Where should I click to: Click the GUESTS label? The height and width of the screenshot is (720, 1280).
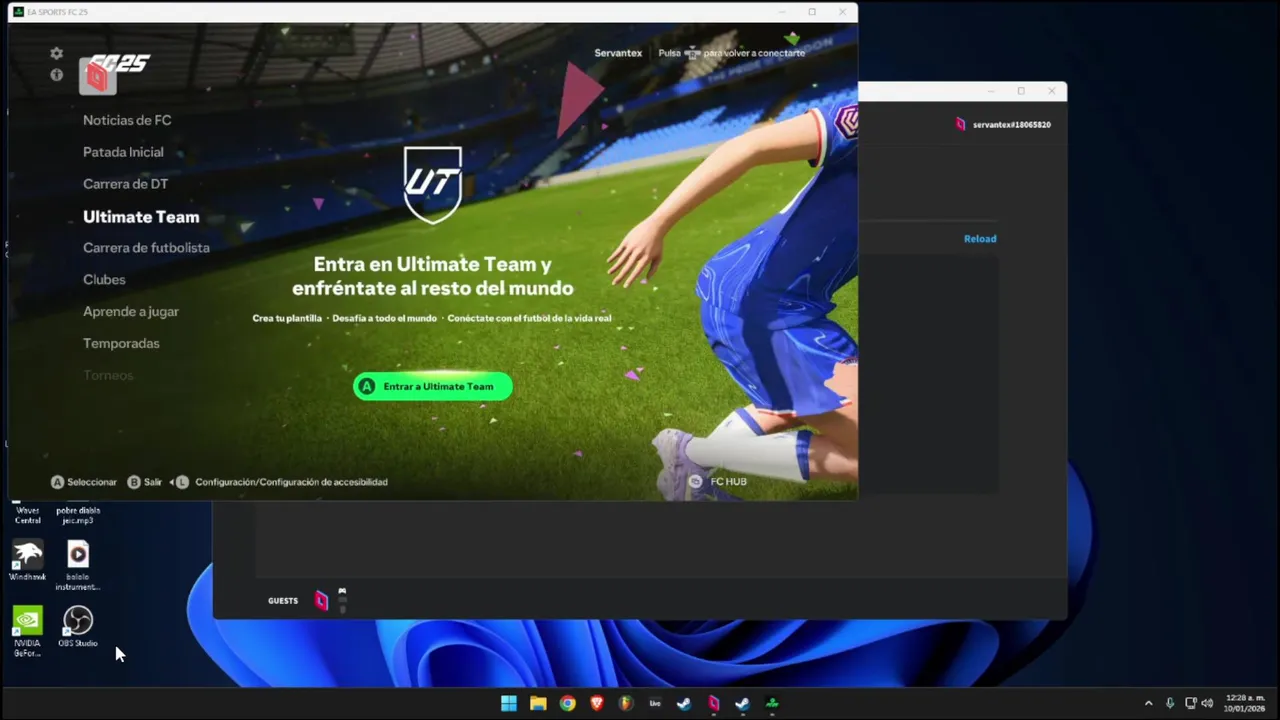[x=283, y=601]
